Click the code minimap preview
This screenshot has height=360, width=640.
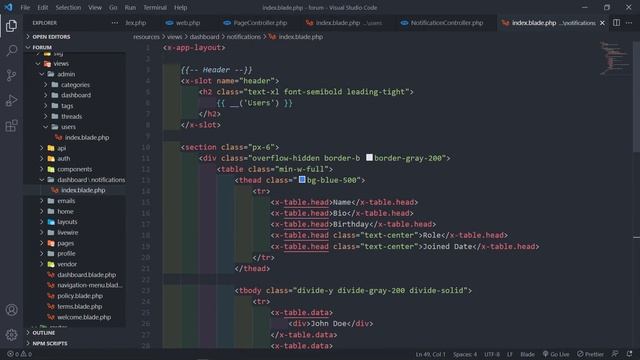click(613, 57)
